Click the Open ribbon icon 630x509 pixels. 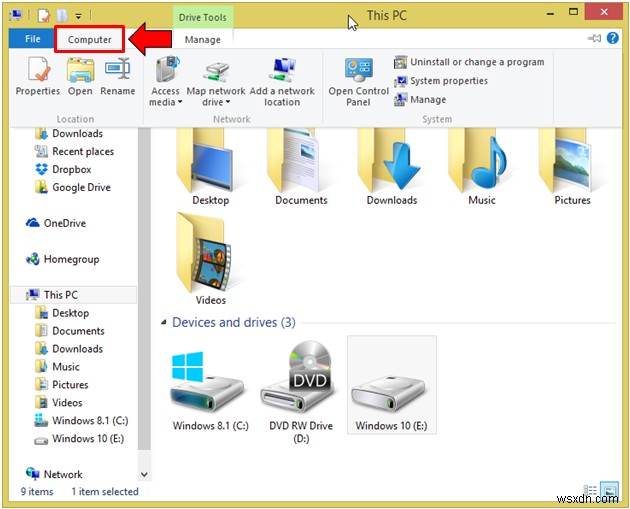[x=80, y=76]
